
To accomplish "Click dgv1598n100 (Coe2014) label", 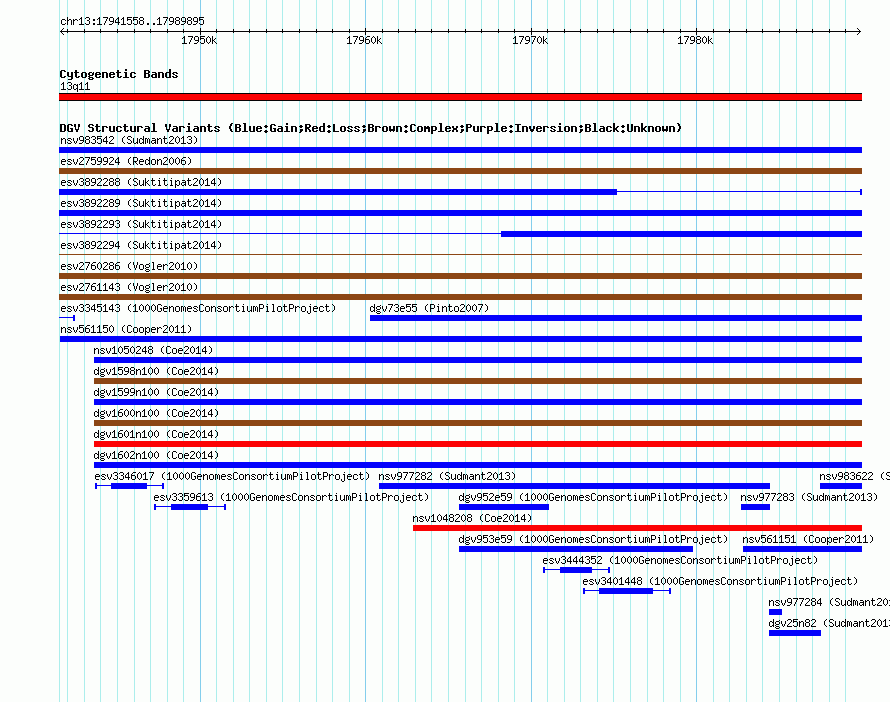I will click(156, 371).
